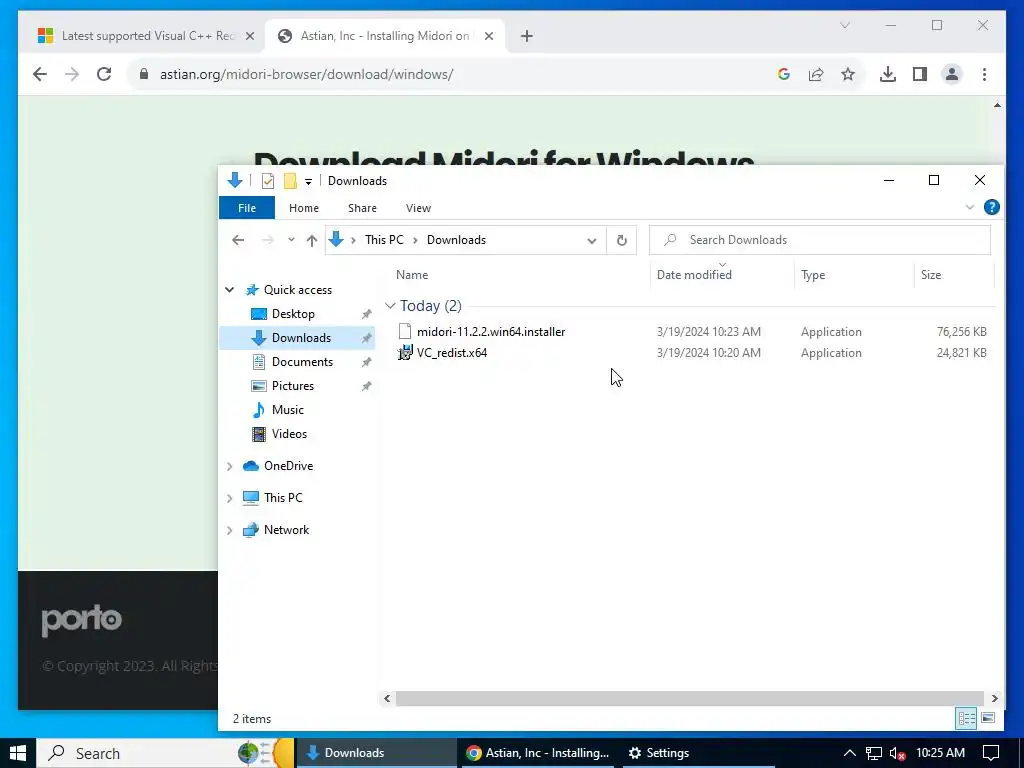Expand the OneDrive node
Viewport: 1024px width, 768px height.
(230, 466)
